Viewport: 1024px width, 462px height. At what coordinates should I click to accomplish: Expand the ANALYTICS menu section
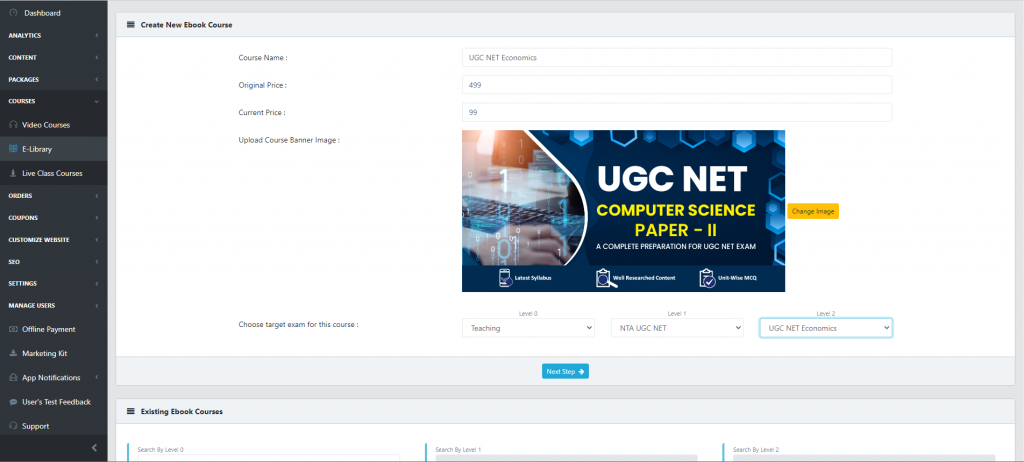[54, 35]
